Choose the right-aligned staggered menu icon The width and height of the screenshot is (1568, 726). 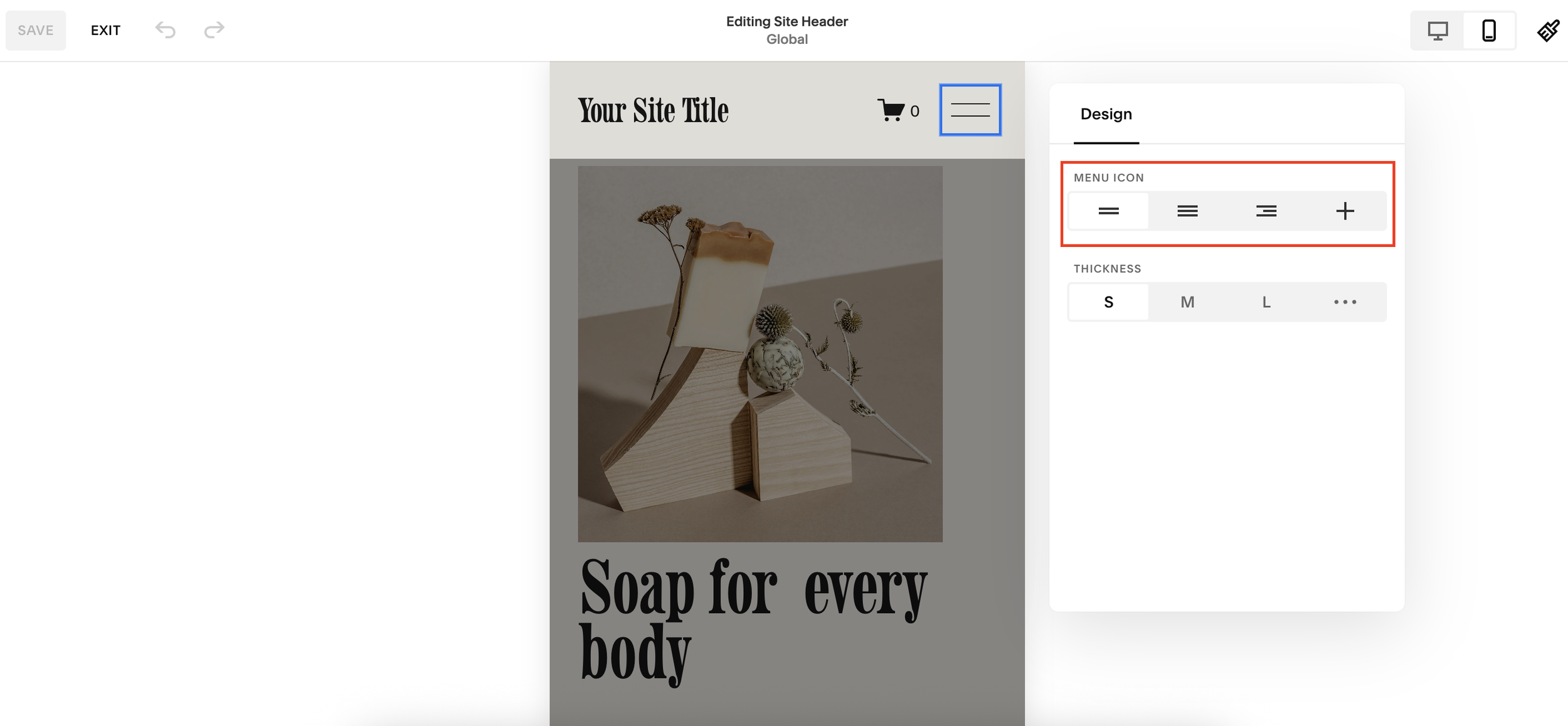(x=1266, y=211)
